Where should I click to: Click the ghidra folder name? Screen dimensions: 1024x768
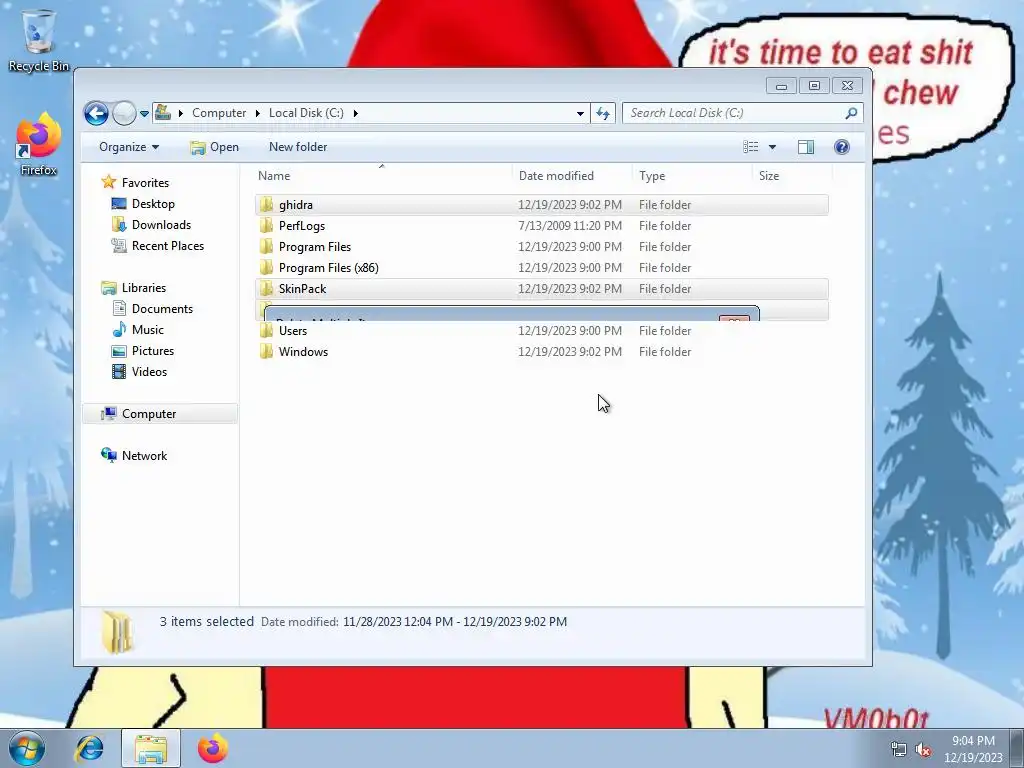(296, 205)
